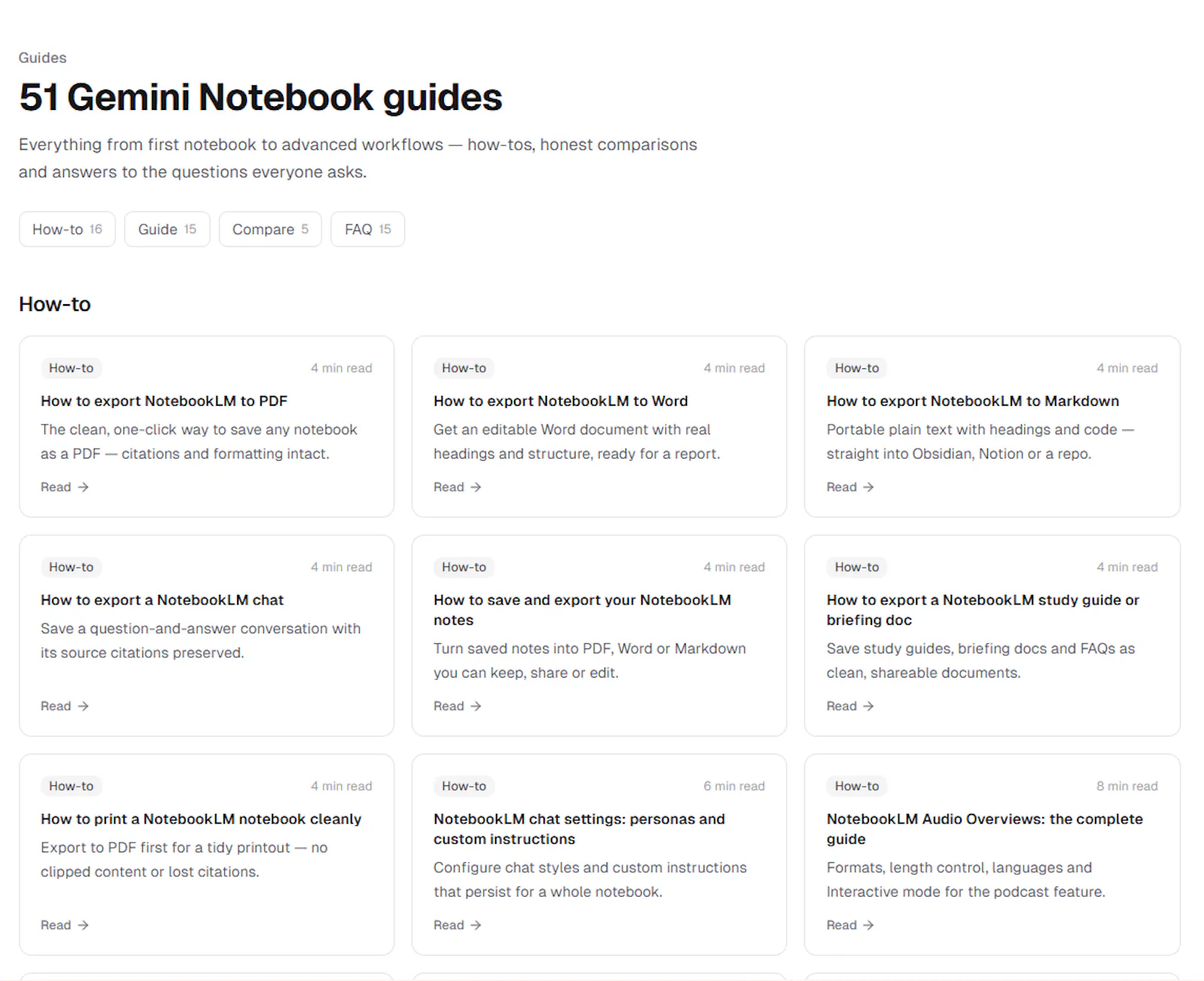Click '4 min read' on export to PDF card
Image resolution: width=1204 pixels, height=981 pixels.
pos(342,368)
